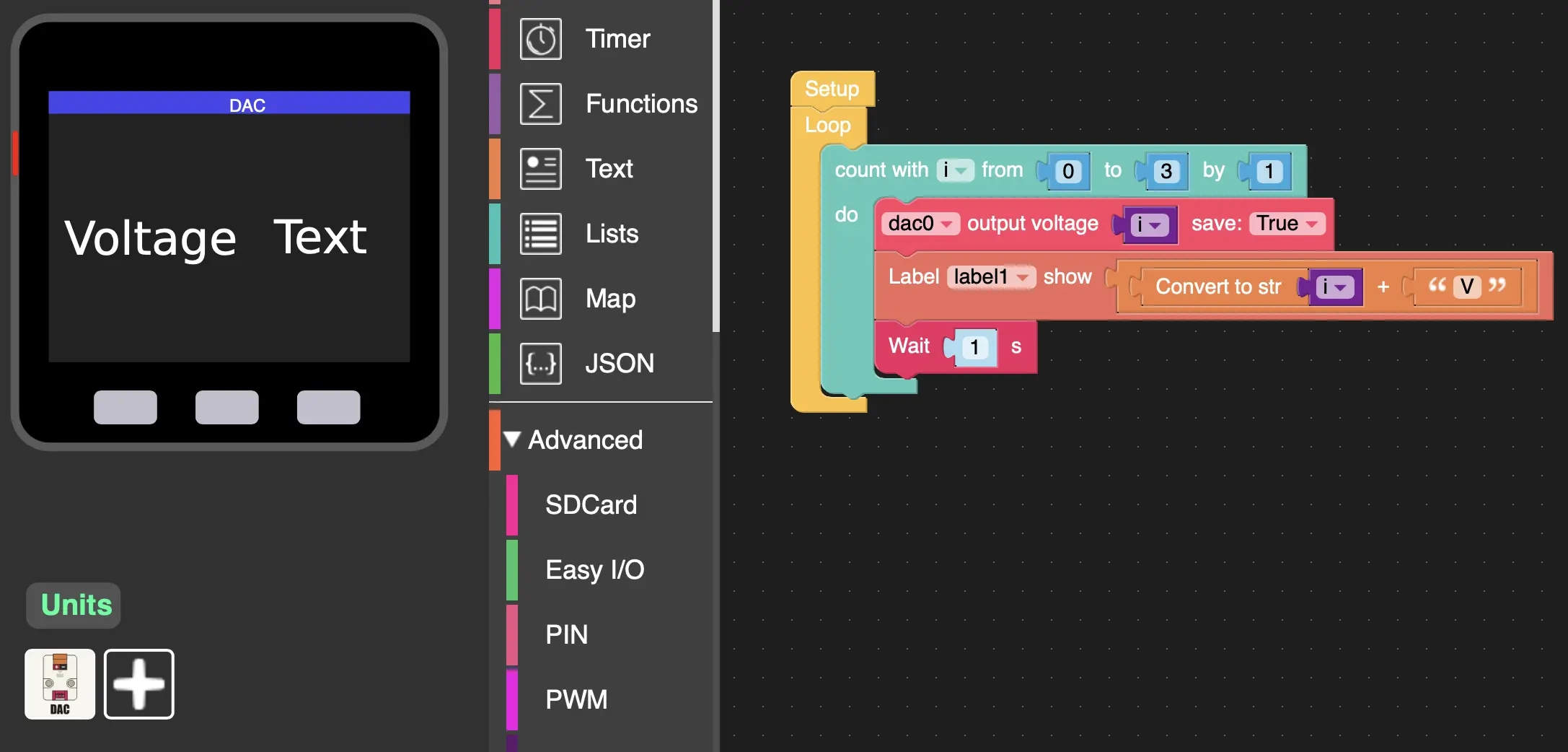
Task: Collapse the Advanced section
Action: (x=512, y=440)
